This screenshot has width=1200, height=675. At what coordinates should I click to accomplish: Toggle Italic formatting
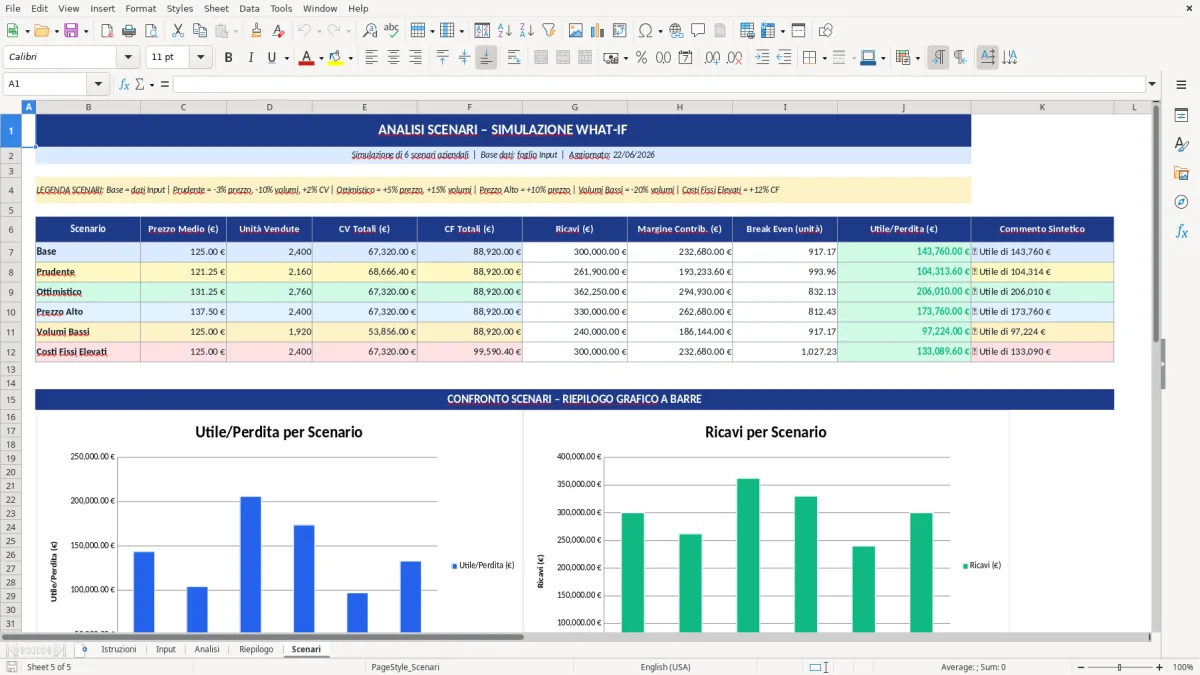(x=250, y=58)
